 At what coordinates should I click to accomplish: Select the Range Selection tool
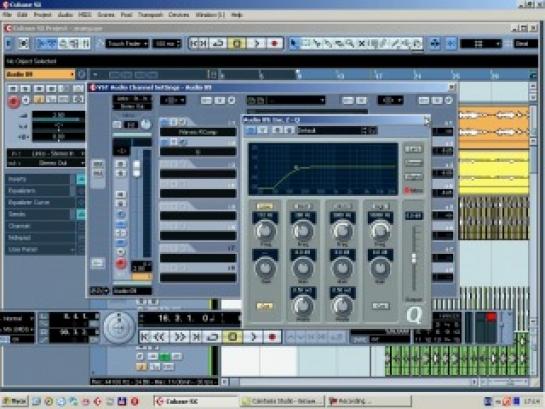pos(305,43)
